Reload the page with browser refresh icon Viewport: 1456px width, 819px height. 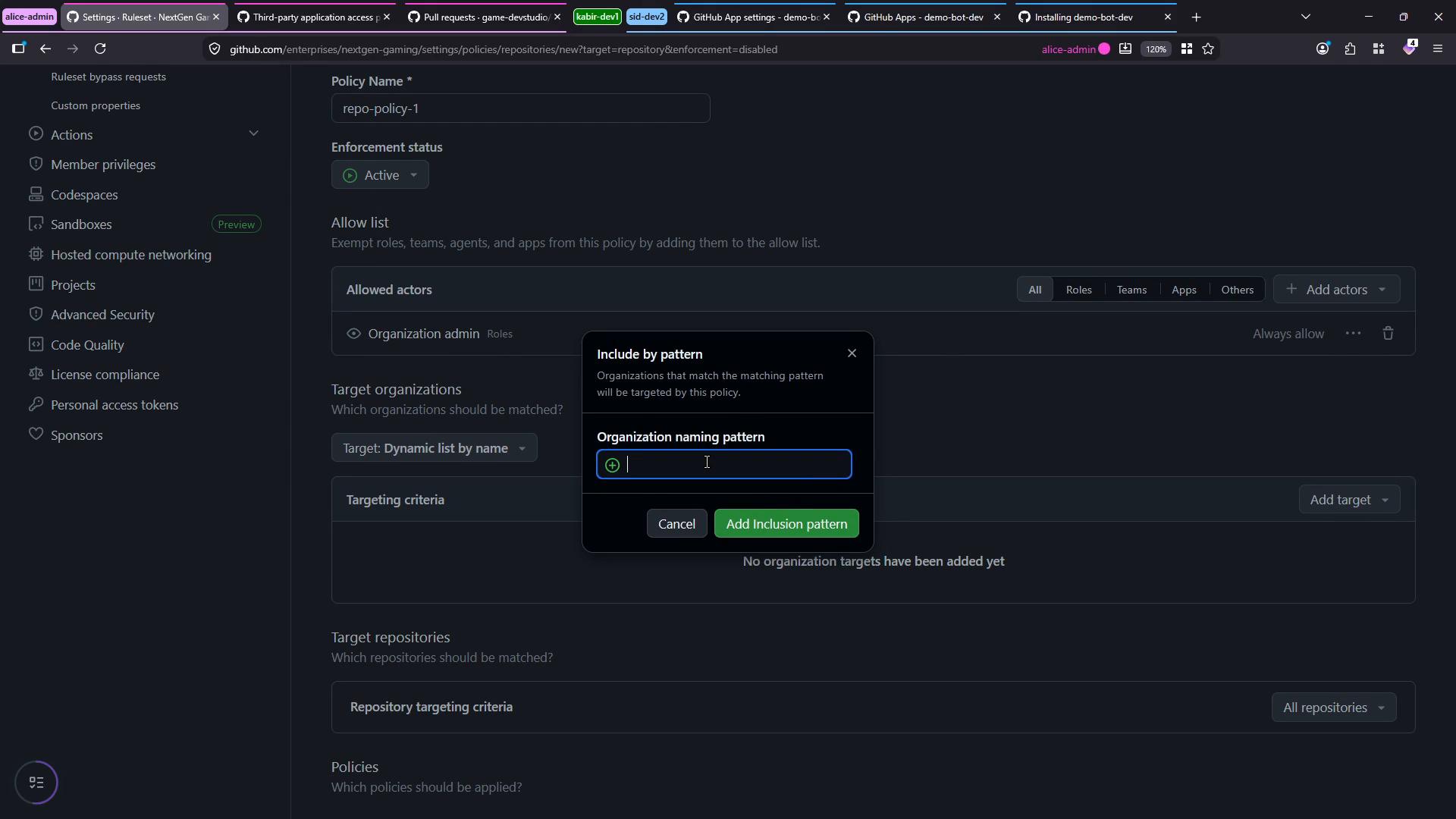[100, 49]
